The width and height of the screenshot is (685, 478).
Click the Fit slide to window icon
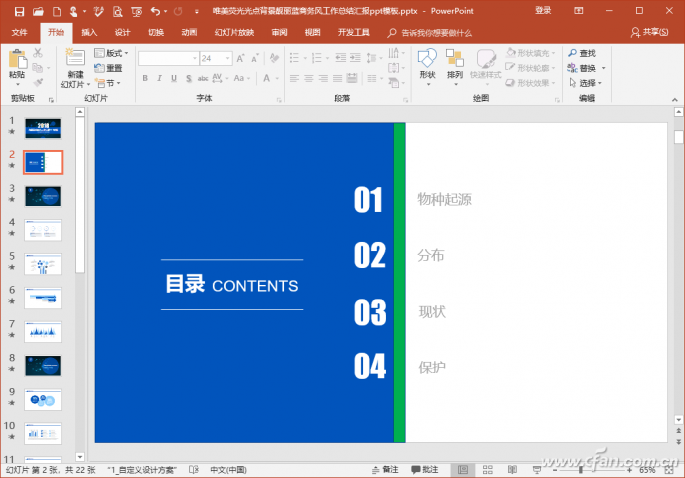669,470
